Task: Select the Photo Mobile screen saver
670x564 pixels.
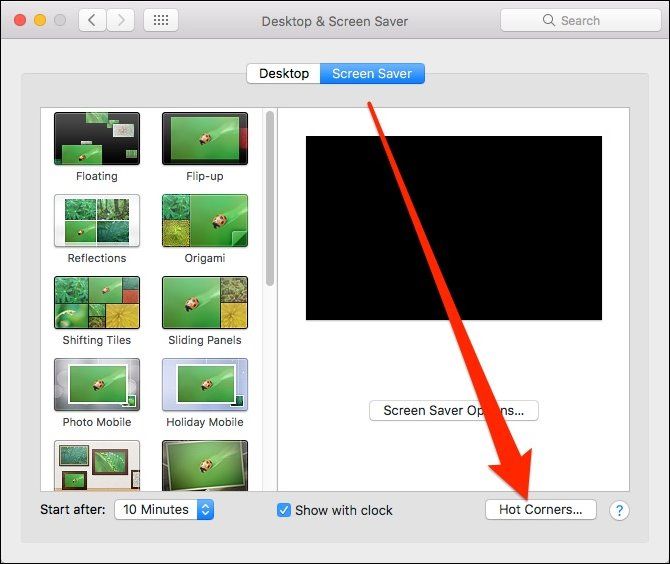Action: [x=97, y=385]
